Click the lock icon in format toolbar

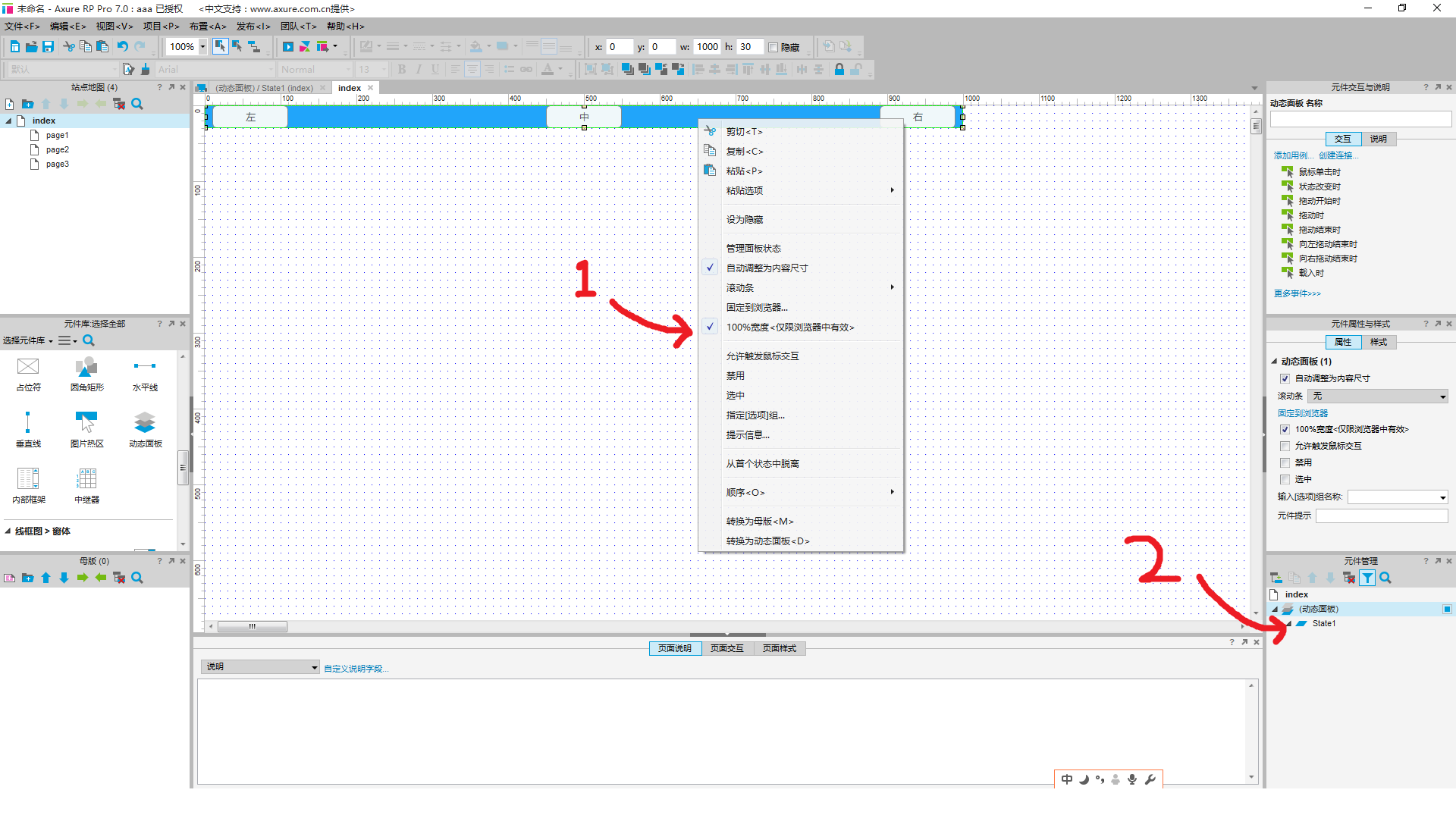tap(839, 70)
